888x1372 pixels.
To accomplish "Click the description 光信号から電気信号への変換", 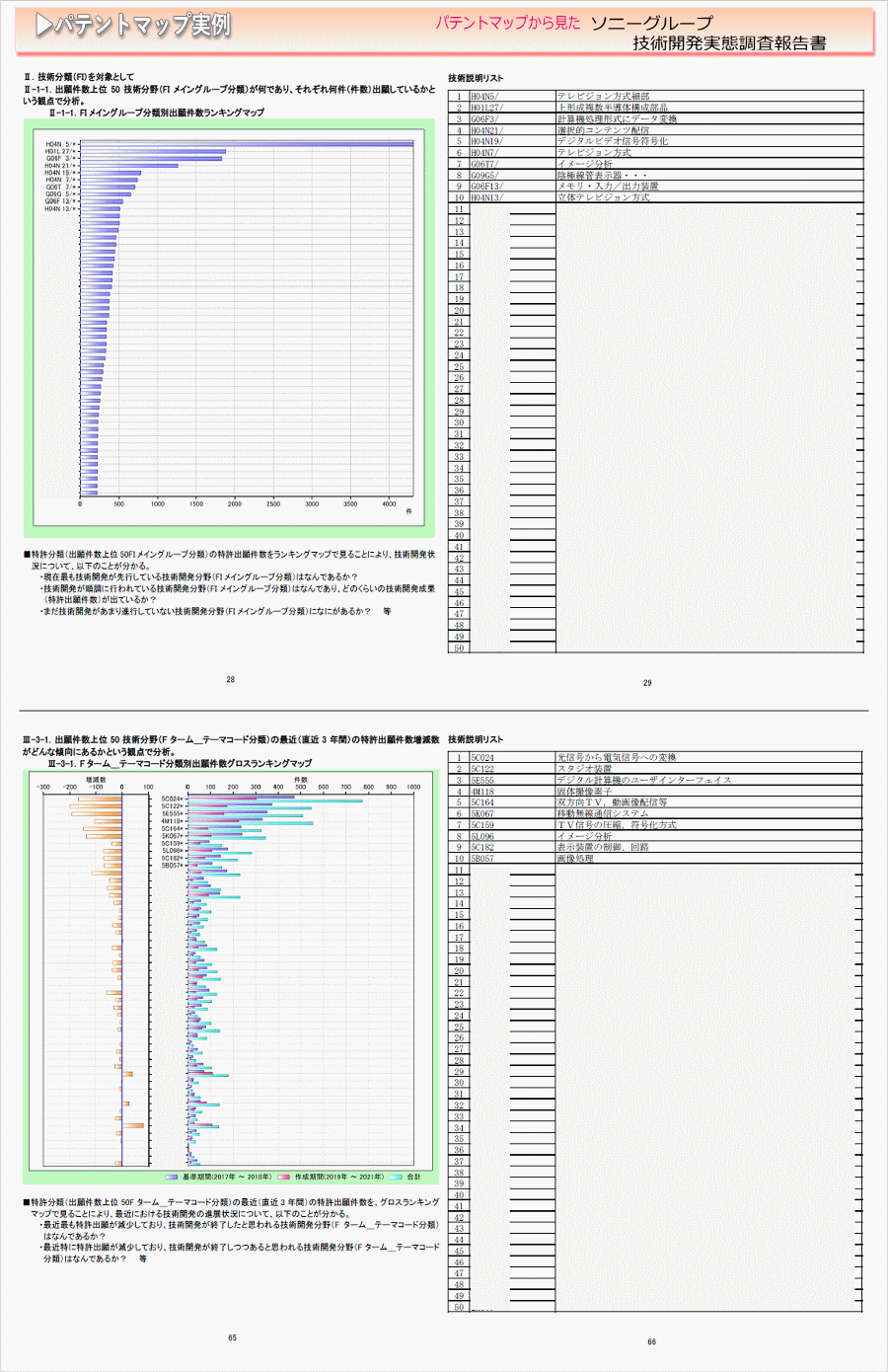I will coord(617,758).
